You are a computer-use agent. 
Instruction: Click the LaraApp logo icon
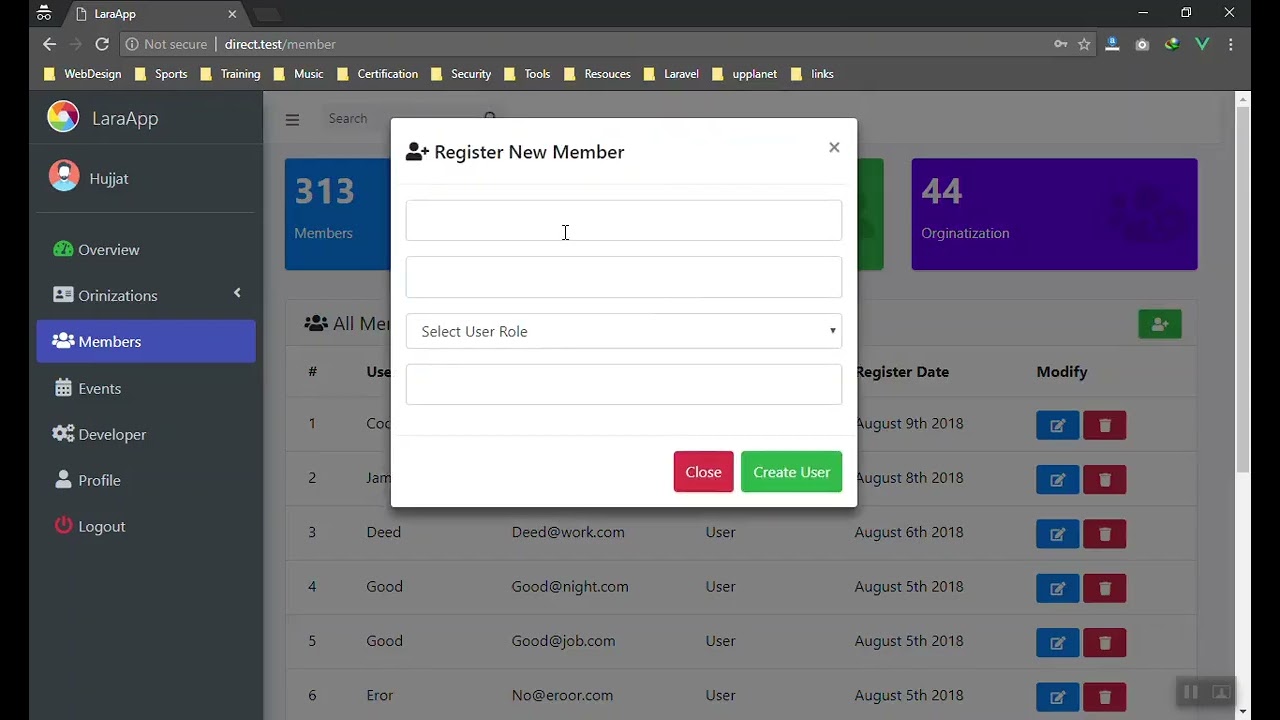coord(62,117)
